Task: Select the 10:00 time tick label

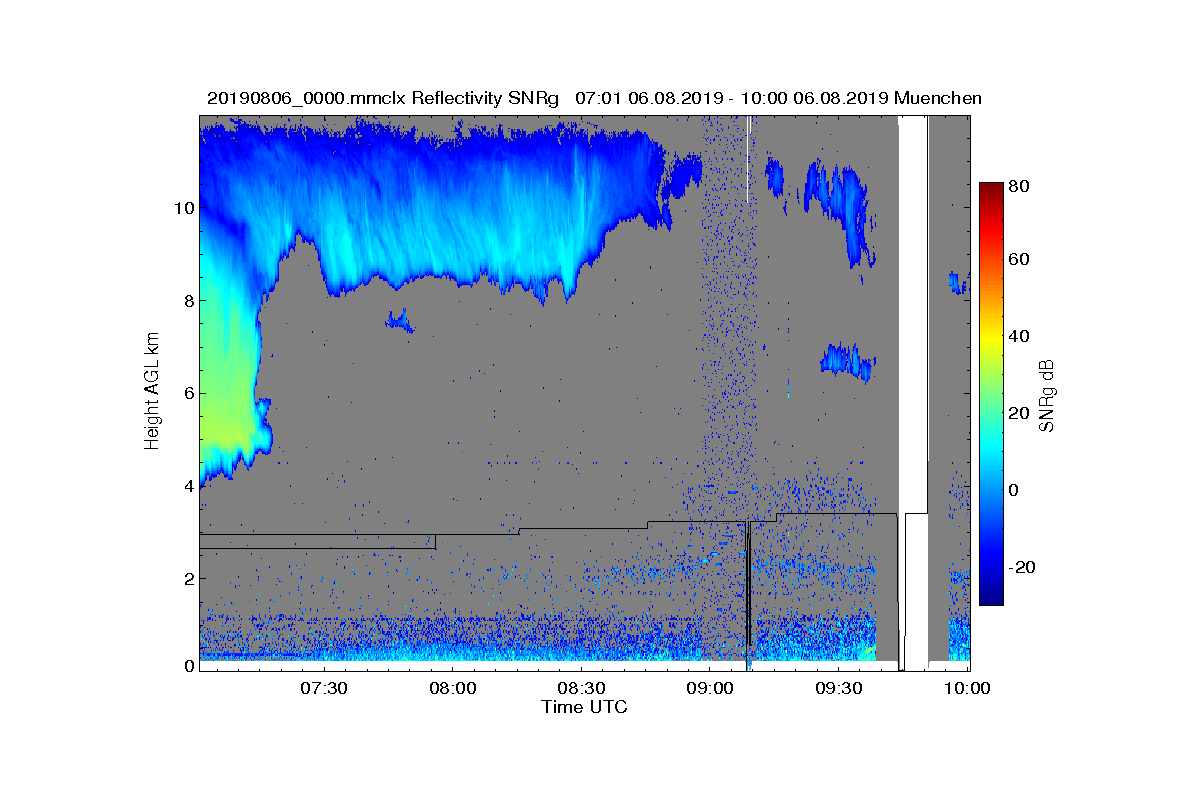Action: (x=968, y=688)
